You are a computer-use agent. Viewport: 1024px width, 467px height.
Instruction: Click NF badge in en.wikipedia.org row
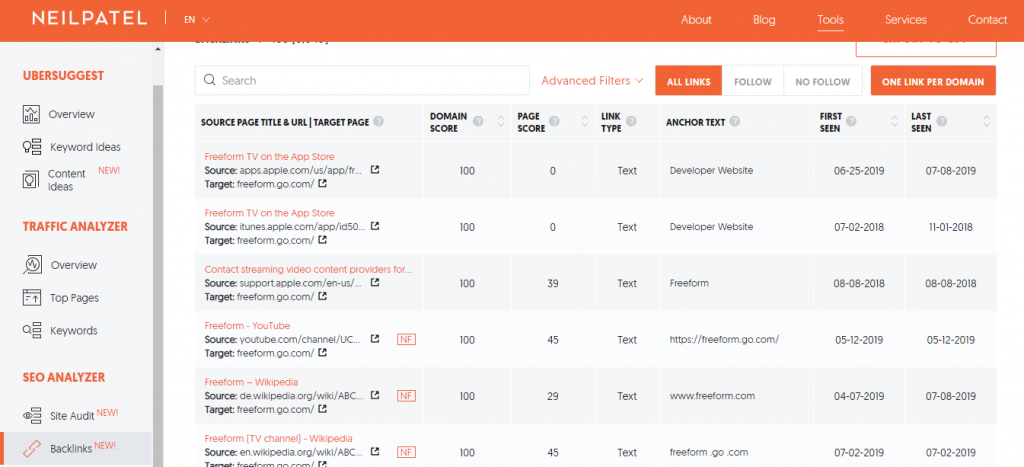406,452
